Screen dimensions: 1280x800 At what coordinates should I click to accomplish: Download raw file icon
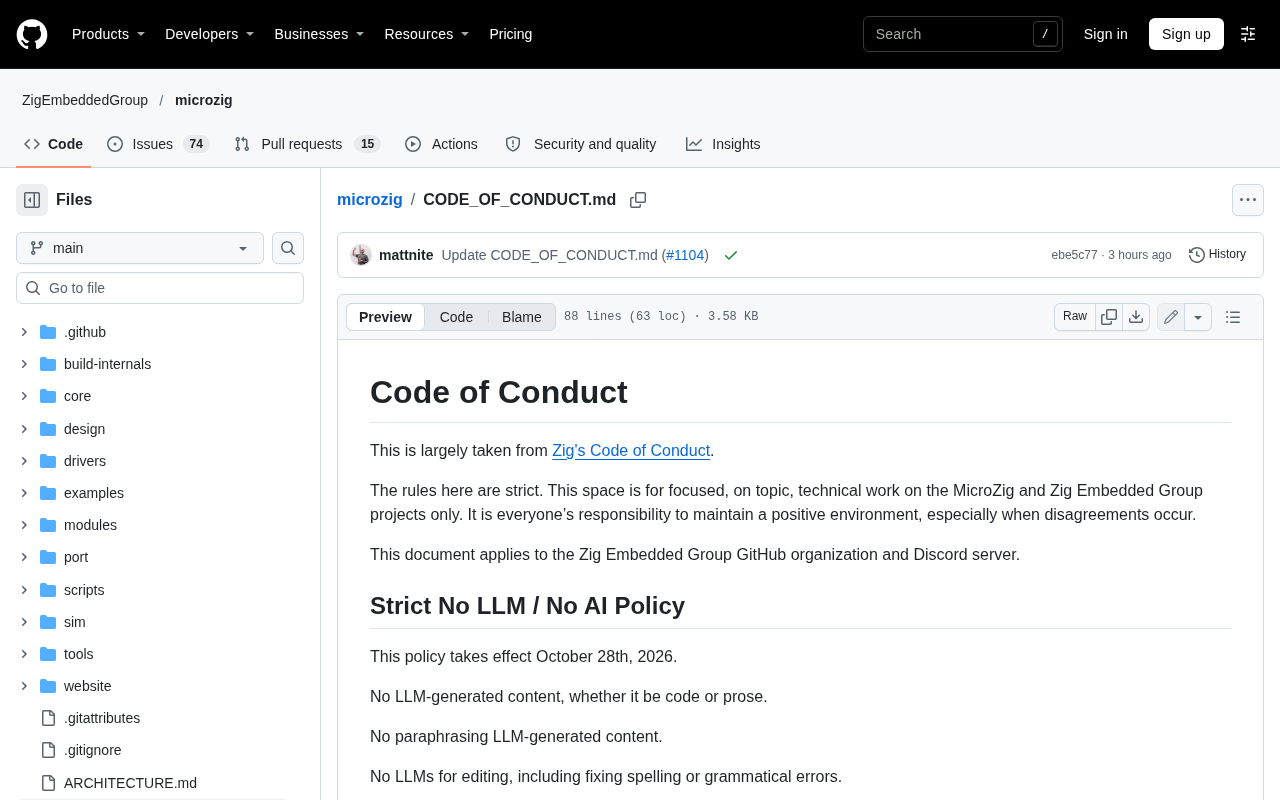click(x=1136, y=317)
